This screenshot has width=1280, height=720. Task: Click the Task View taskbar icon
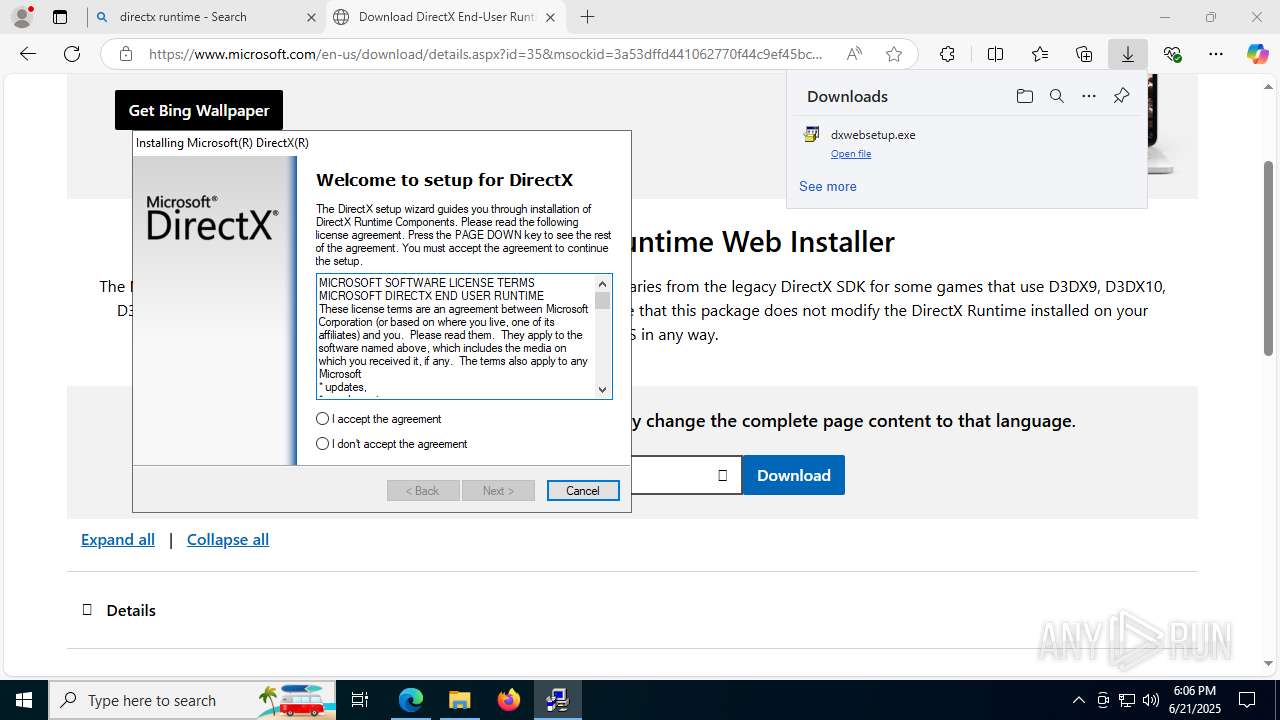(x=360, y=700)
